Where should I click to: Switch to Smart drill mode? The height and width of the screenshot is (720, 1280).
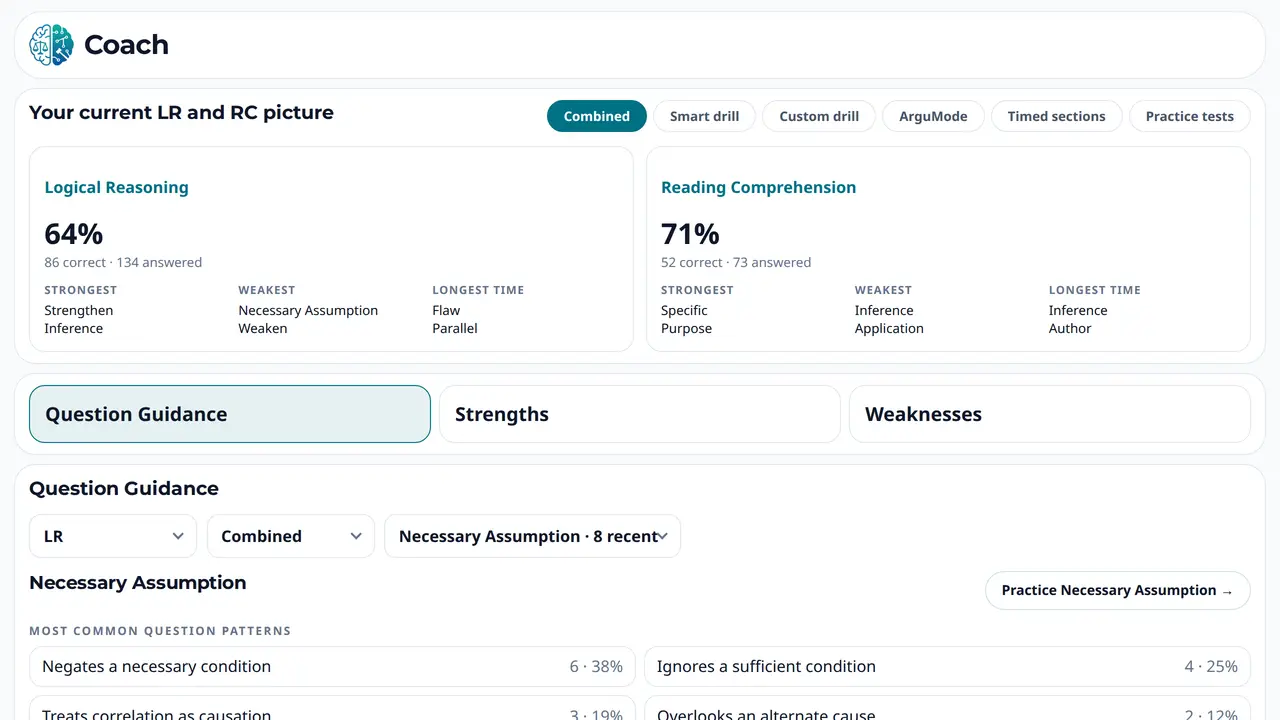coord(705,116)
